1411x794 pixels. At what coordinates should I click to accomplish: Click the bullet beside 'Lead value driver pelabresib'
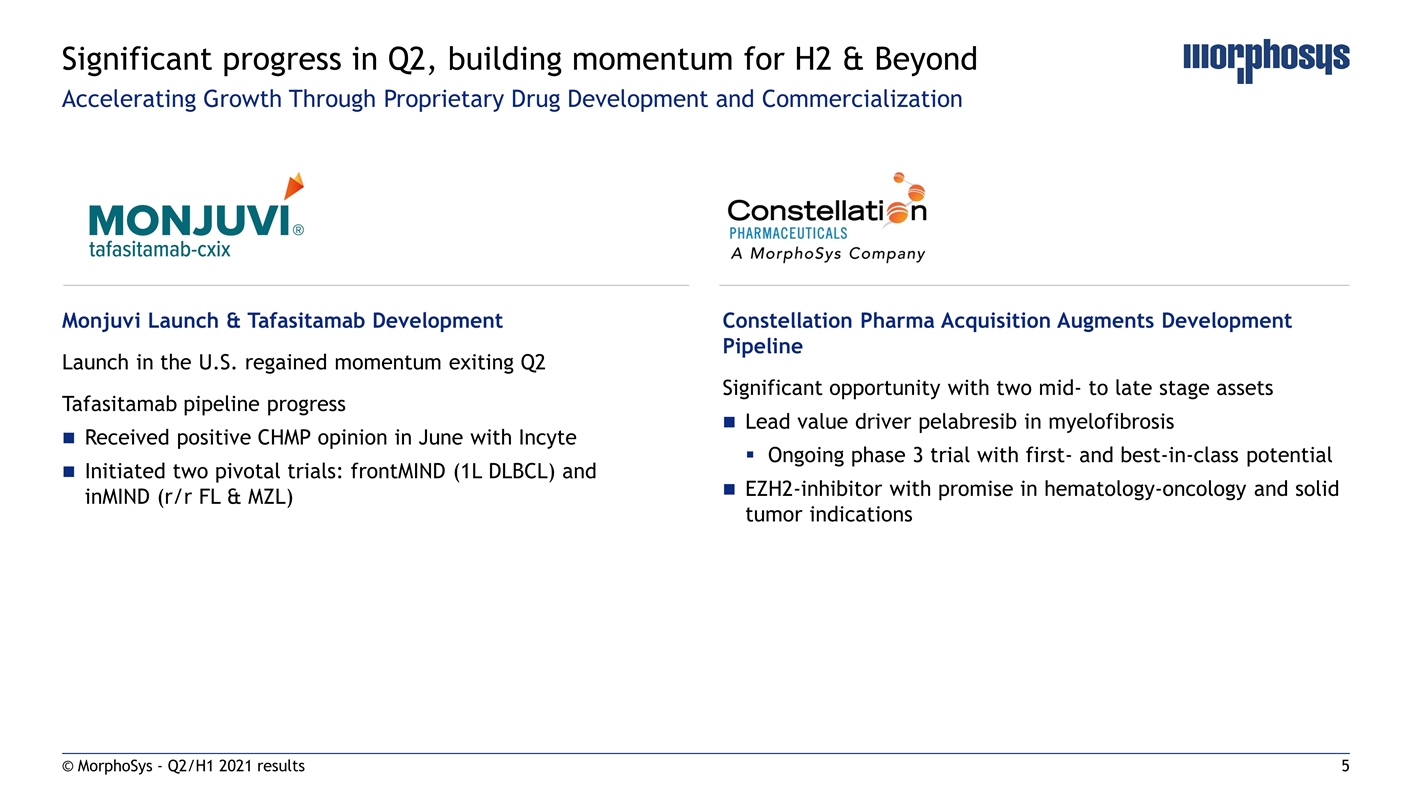tap(728, 421)
